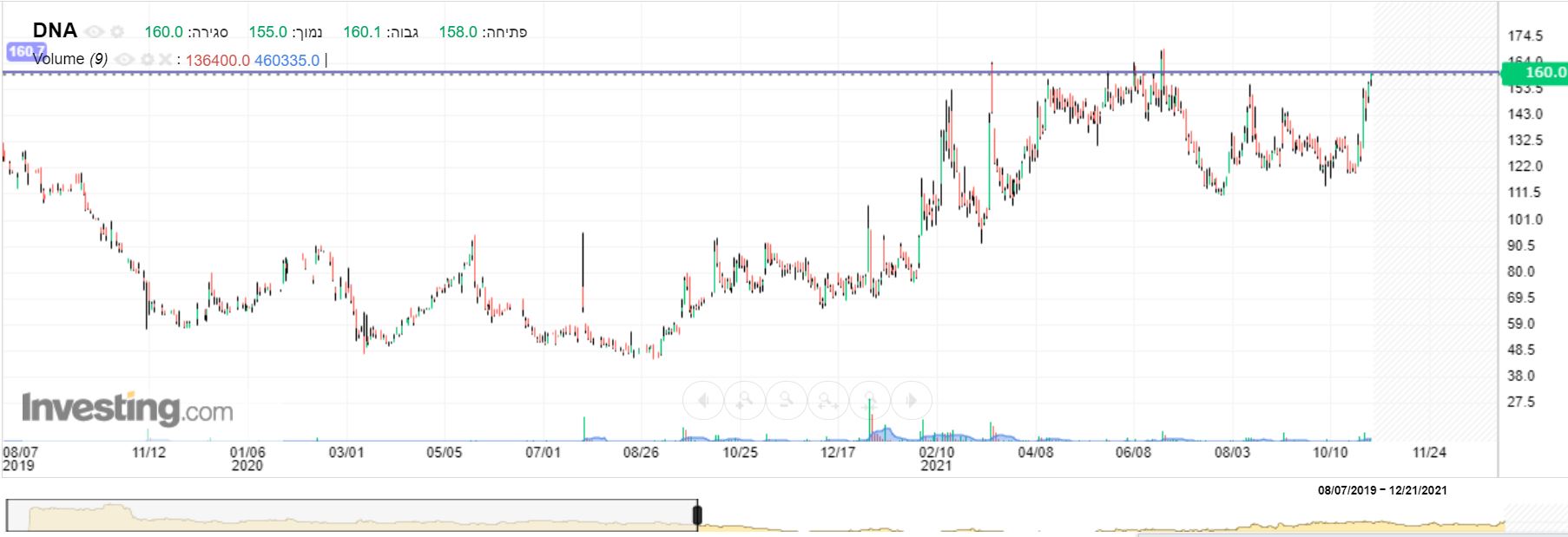Click the magnifier with inward arrows
The width and height of the screenshot is (1568, 537).
tap(870, 401)
